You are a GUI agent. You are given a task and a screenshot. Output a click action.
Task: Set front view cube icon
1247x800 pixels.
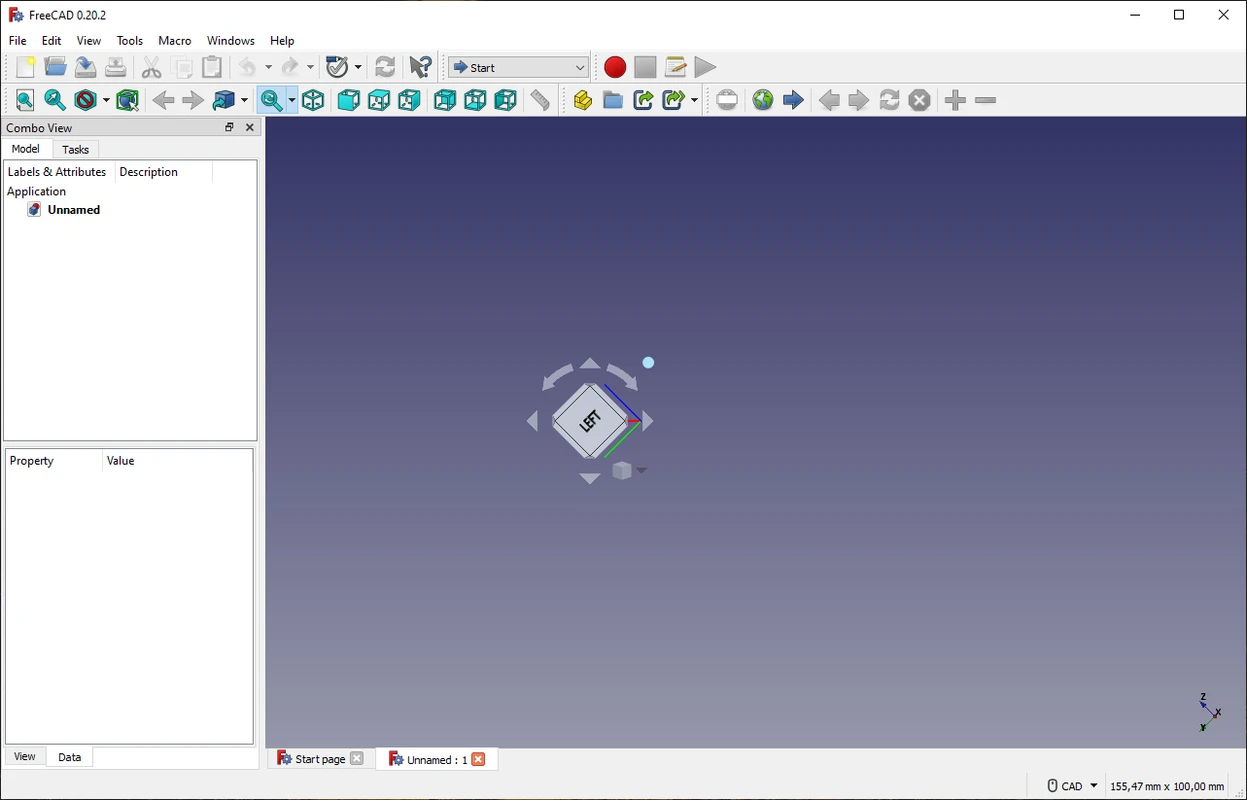pyautogui.click(x=348, y=100)
